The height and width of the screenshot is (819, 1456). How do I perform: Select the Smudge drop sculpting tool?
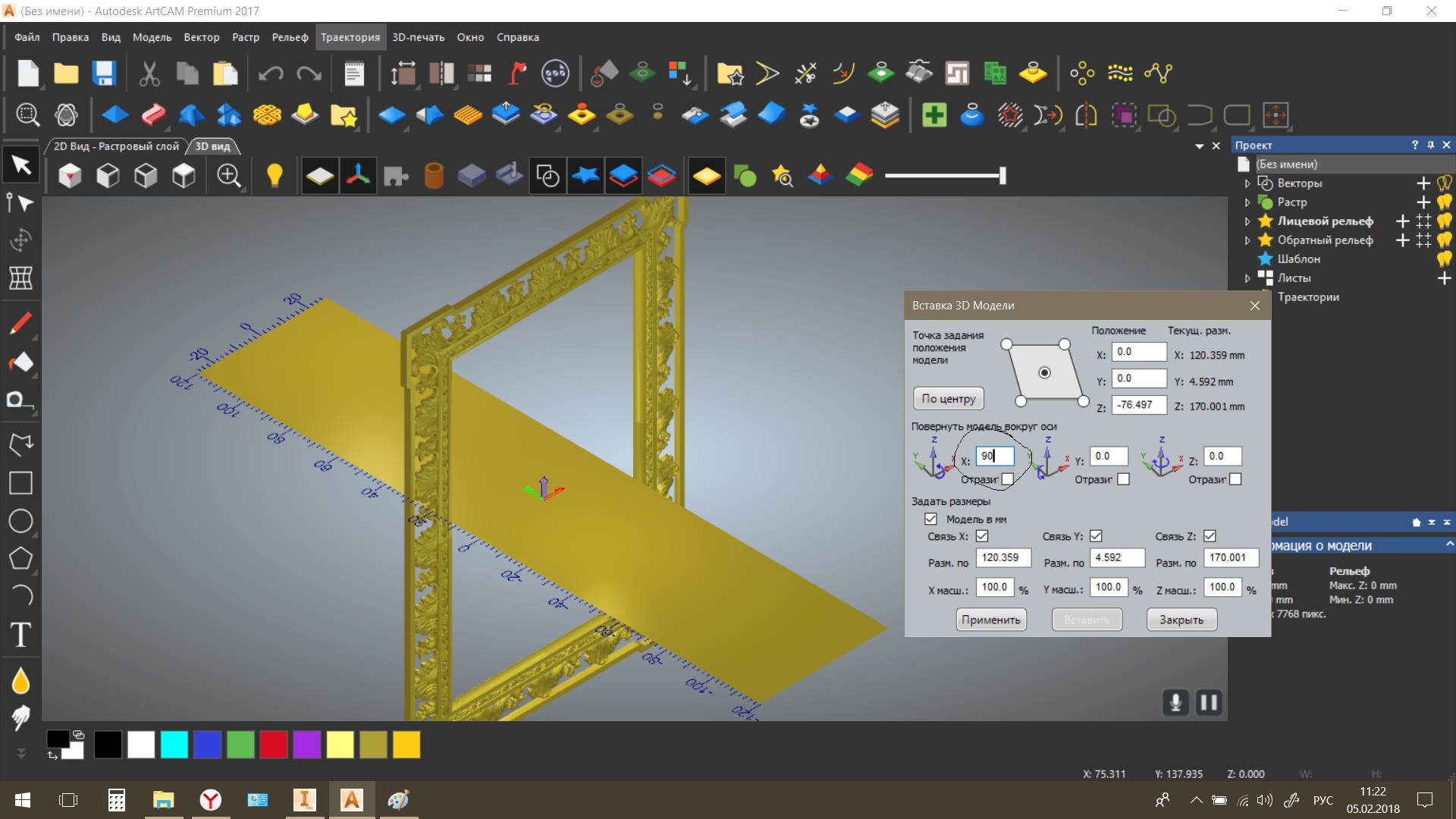pyautogui.click(x=20, y=681)
